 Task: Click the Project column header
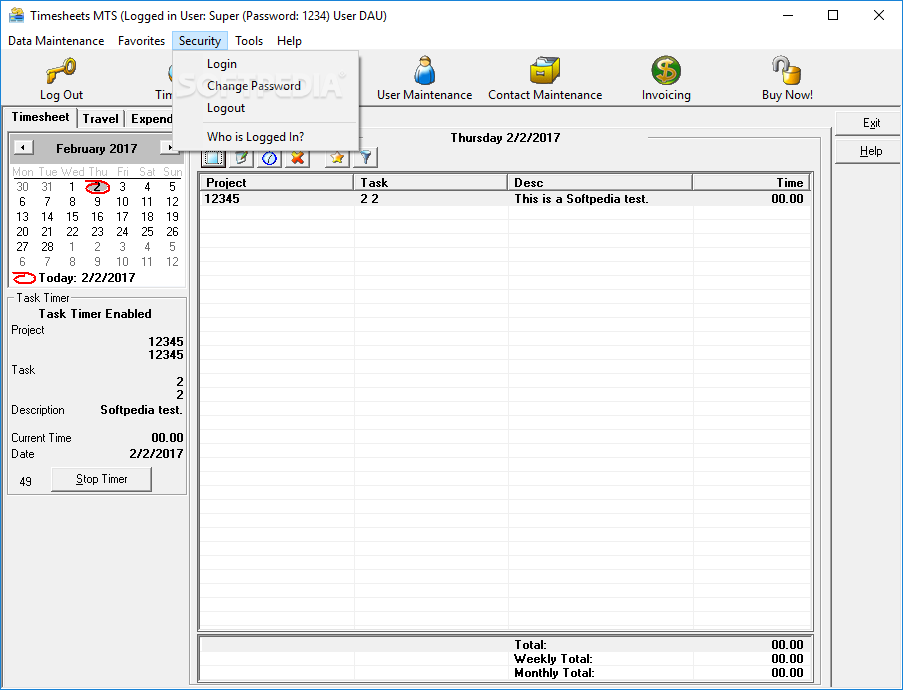276,183
